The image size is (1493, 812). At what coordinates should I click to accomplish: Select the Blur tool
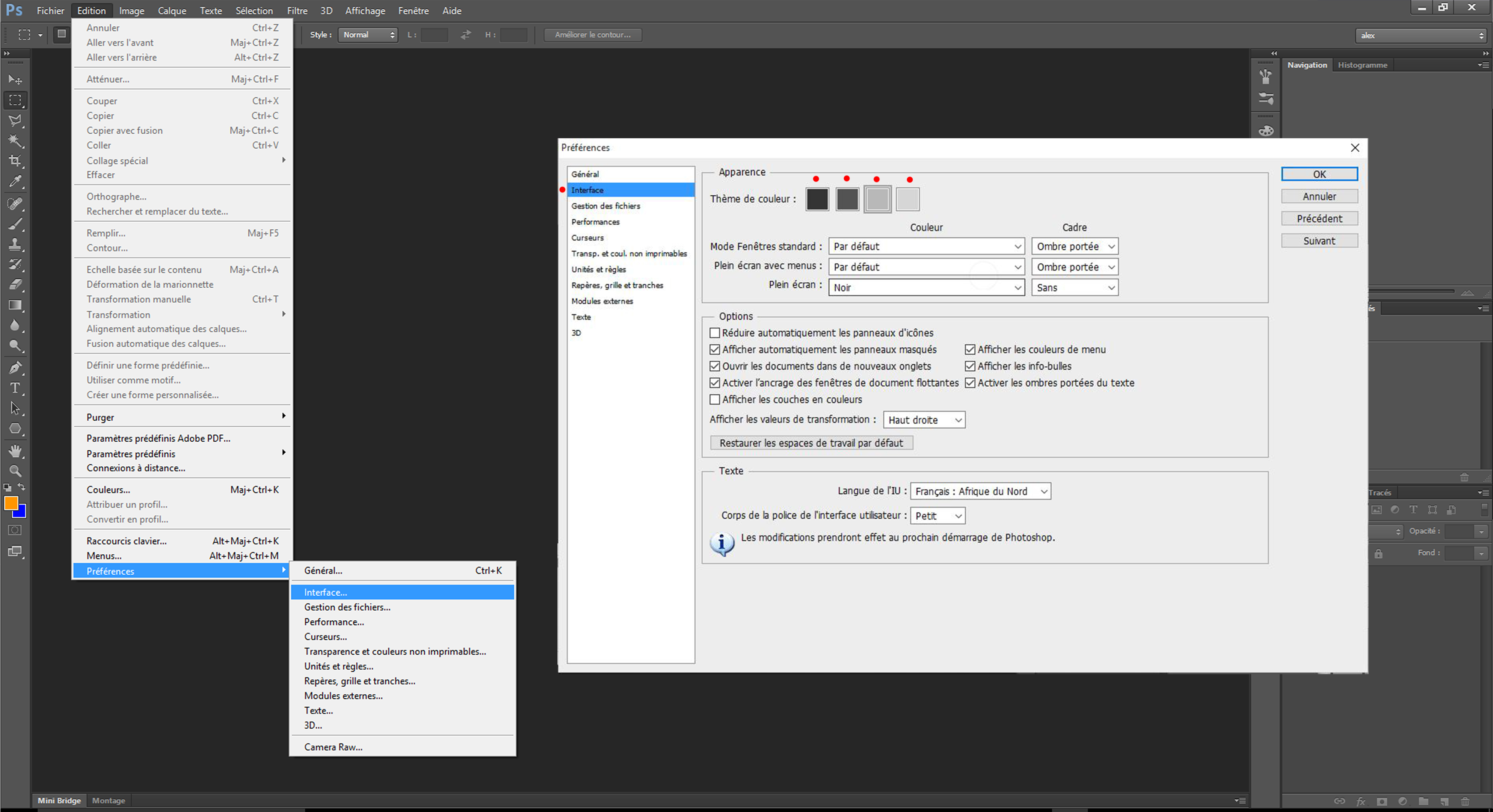[15, 325]
